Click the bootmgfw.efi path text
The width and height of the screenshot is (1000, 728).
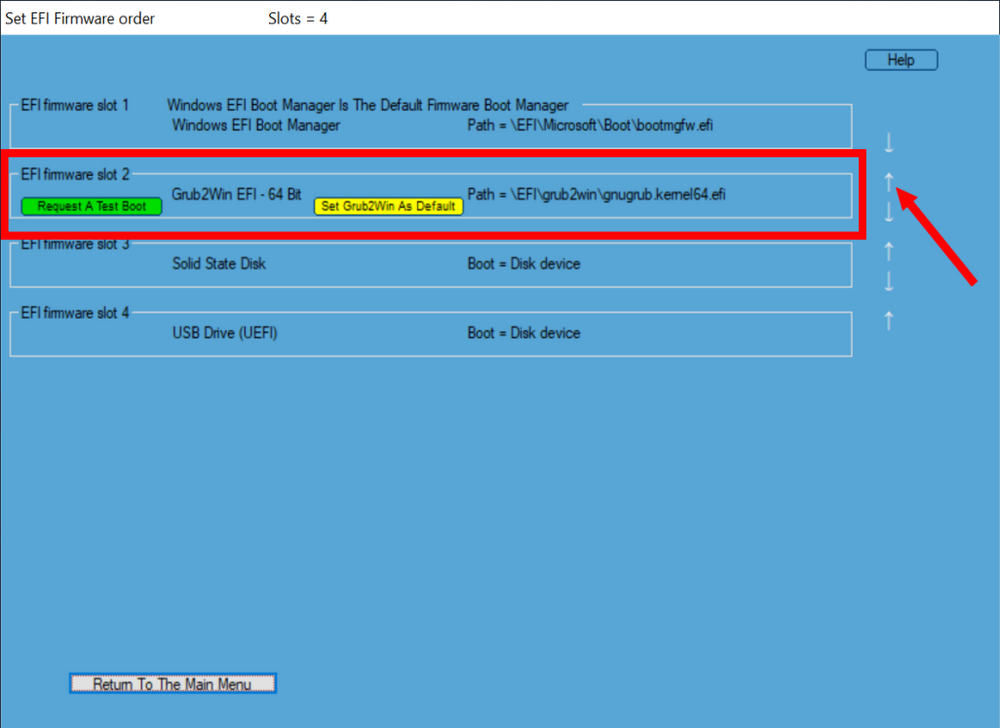pyautogui.click(x=590, y=125)
